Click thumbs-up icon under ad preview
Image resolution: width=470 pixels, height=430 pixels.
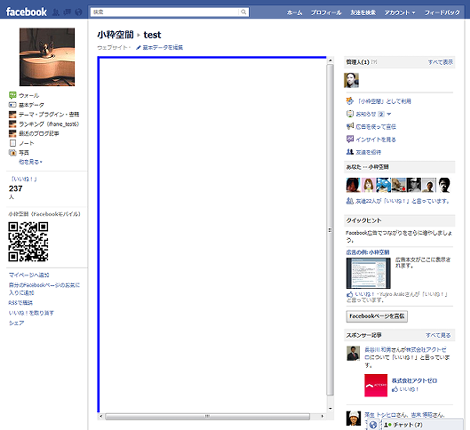click(x=350, y=294)
